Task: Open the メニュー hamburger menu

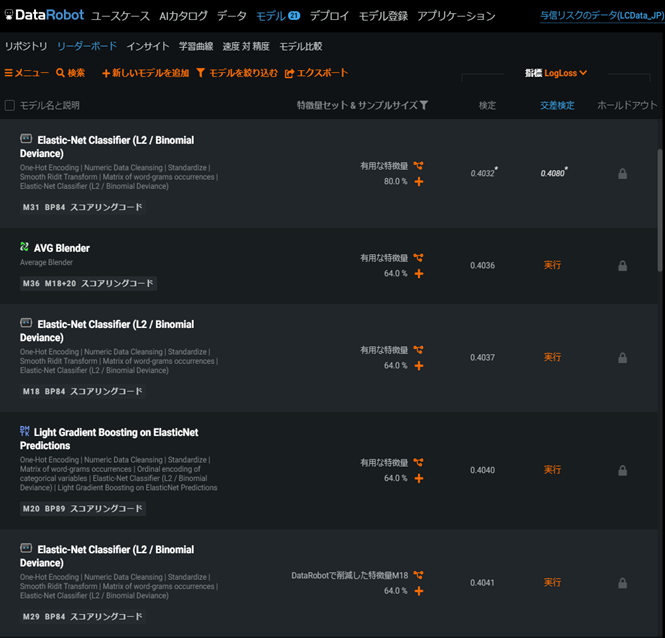Action: click(26, 73)
